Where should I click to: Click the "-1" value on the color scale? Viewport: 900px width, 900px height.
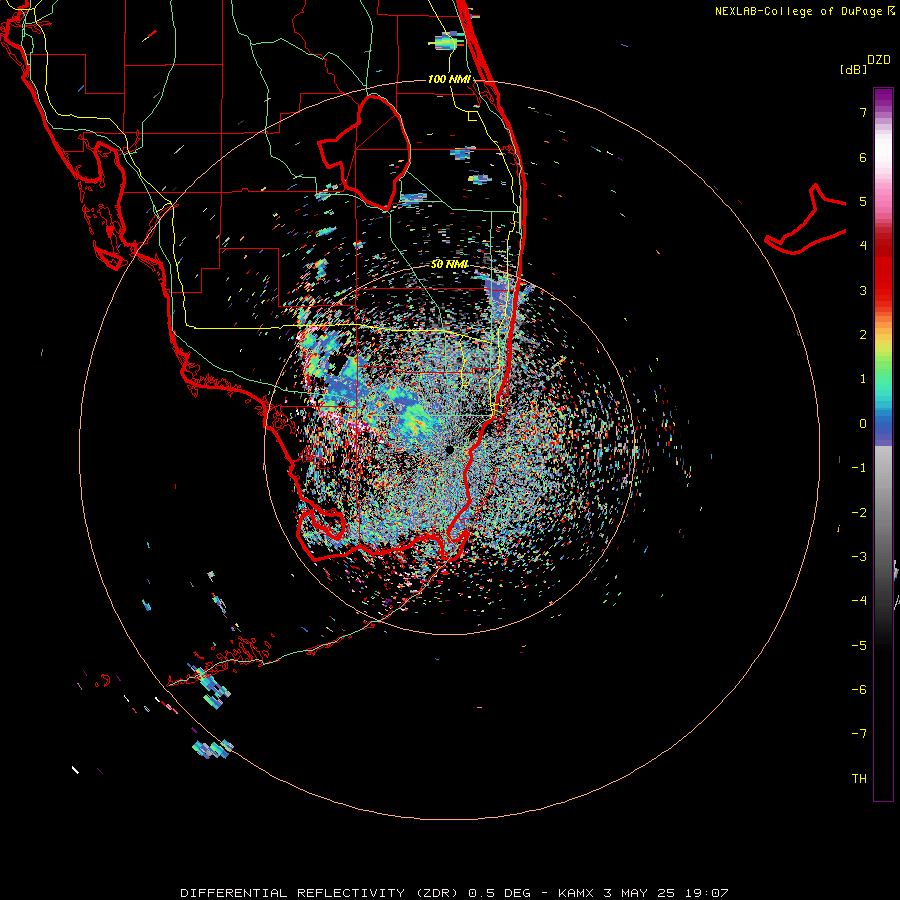click(x=859, y=468)
